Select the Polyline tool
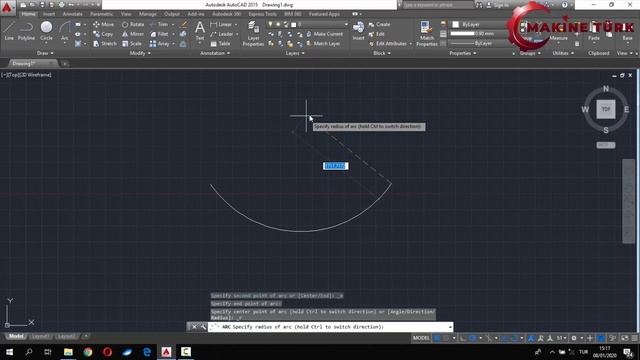Image resolution: width=640 pixels, height=360 pixels. (26, 31)
